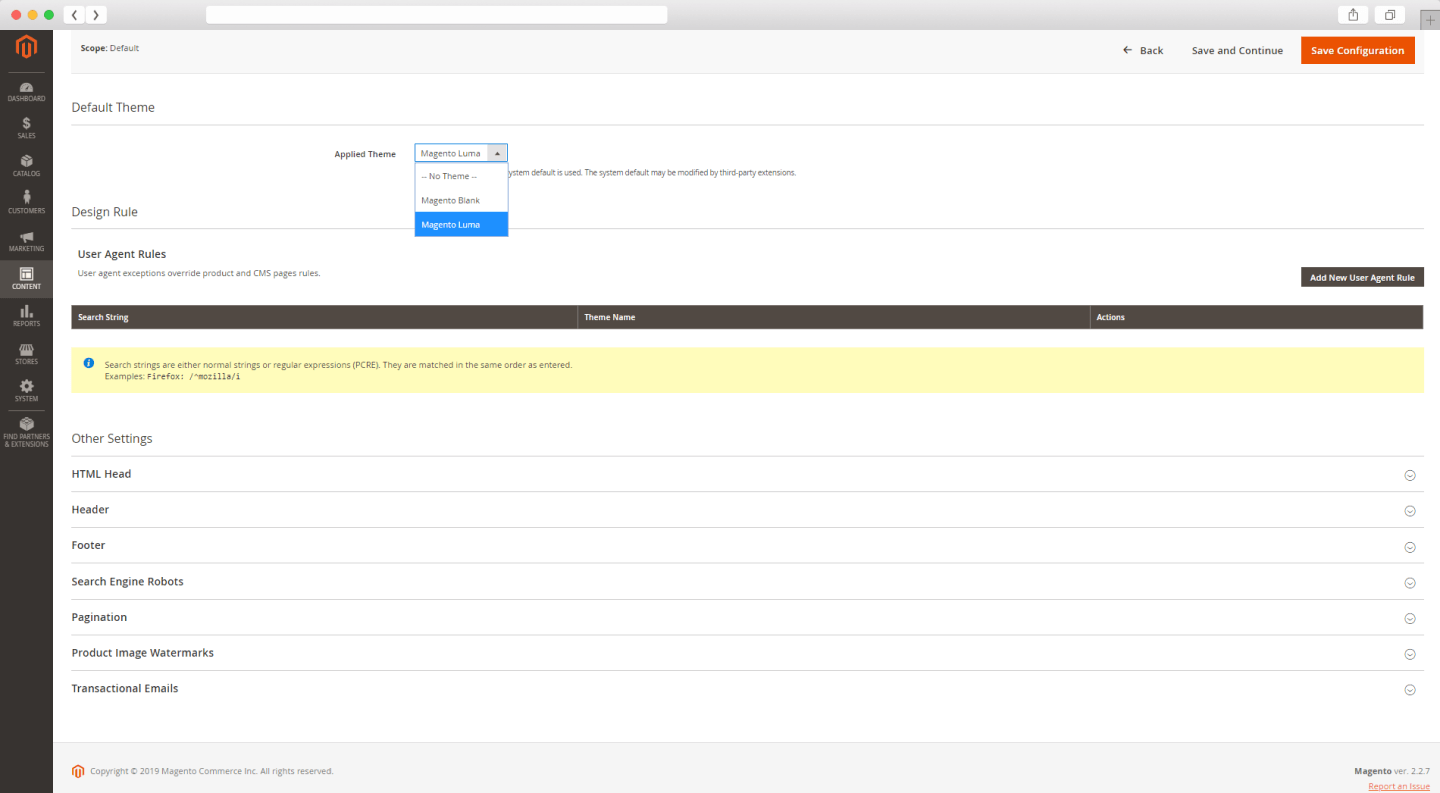This screenshot has width=1440, height=793.
Task: Click the Applied Theme field label
Action: 365,154
